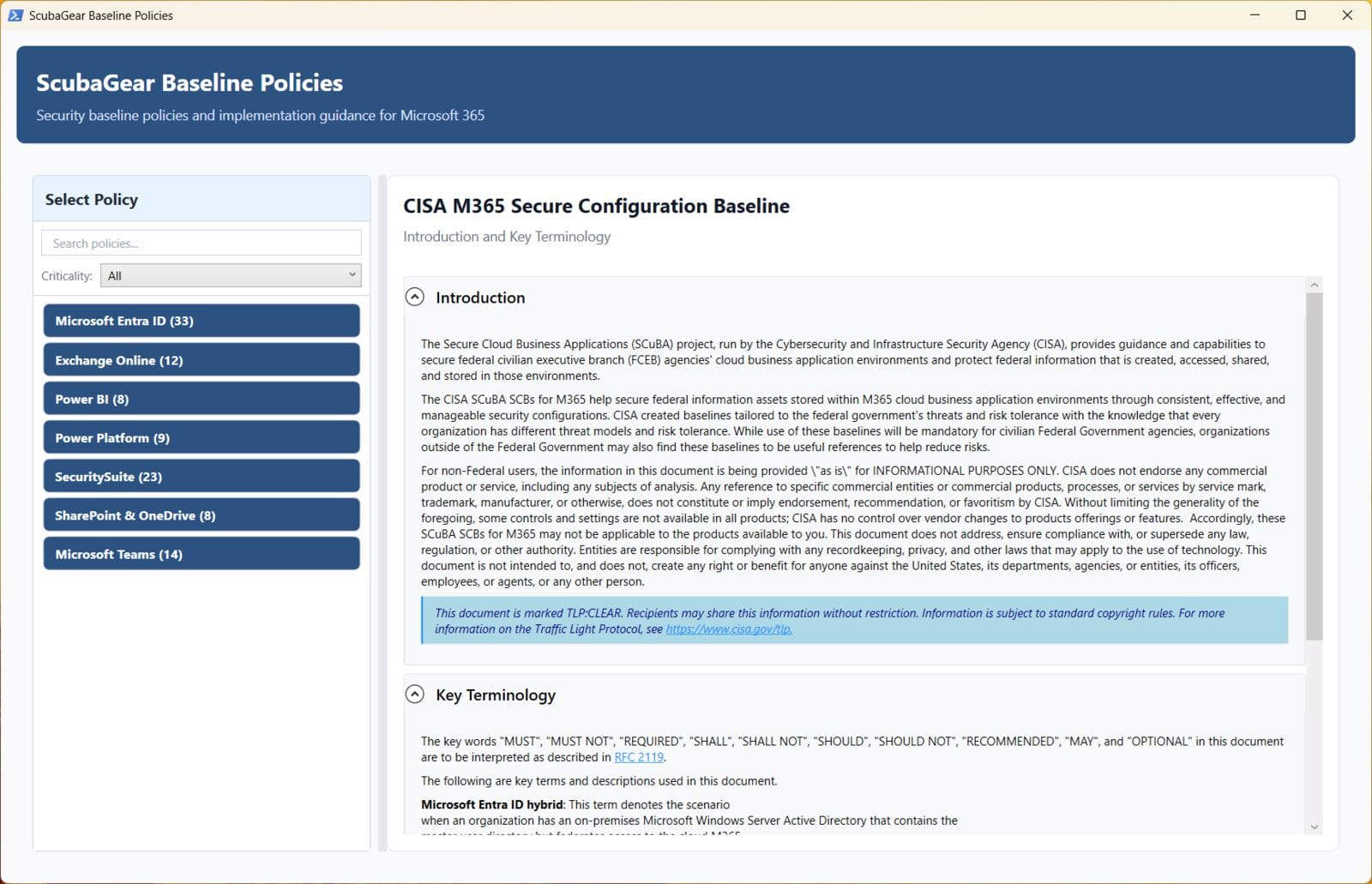Click CISA M365 Secure Configuration Baseline title
Image resolution: width=1372 pixels, height=884 pixels.
(597, 206)
